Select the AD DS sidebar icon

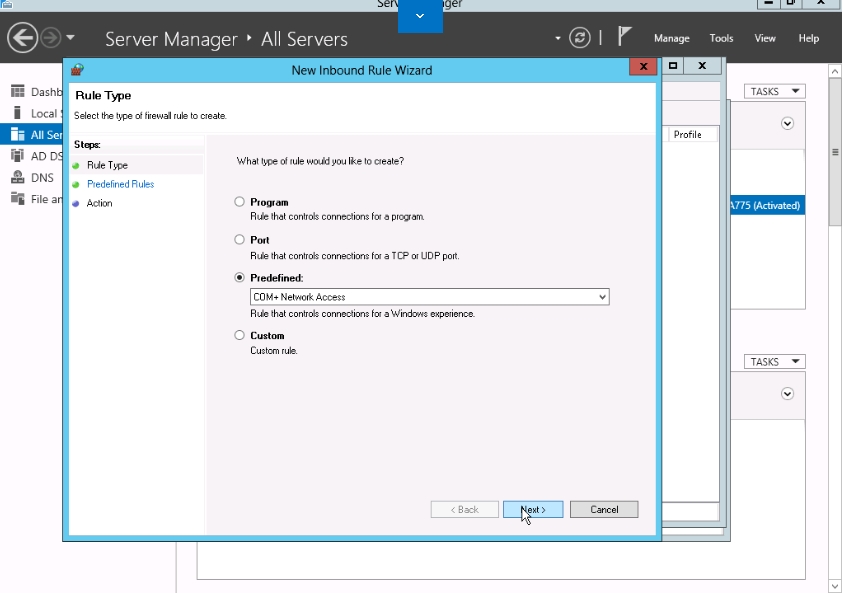(x=17, y=156)
